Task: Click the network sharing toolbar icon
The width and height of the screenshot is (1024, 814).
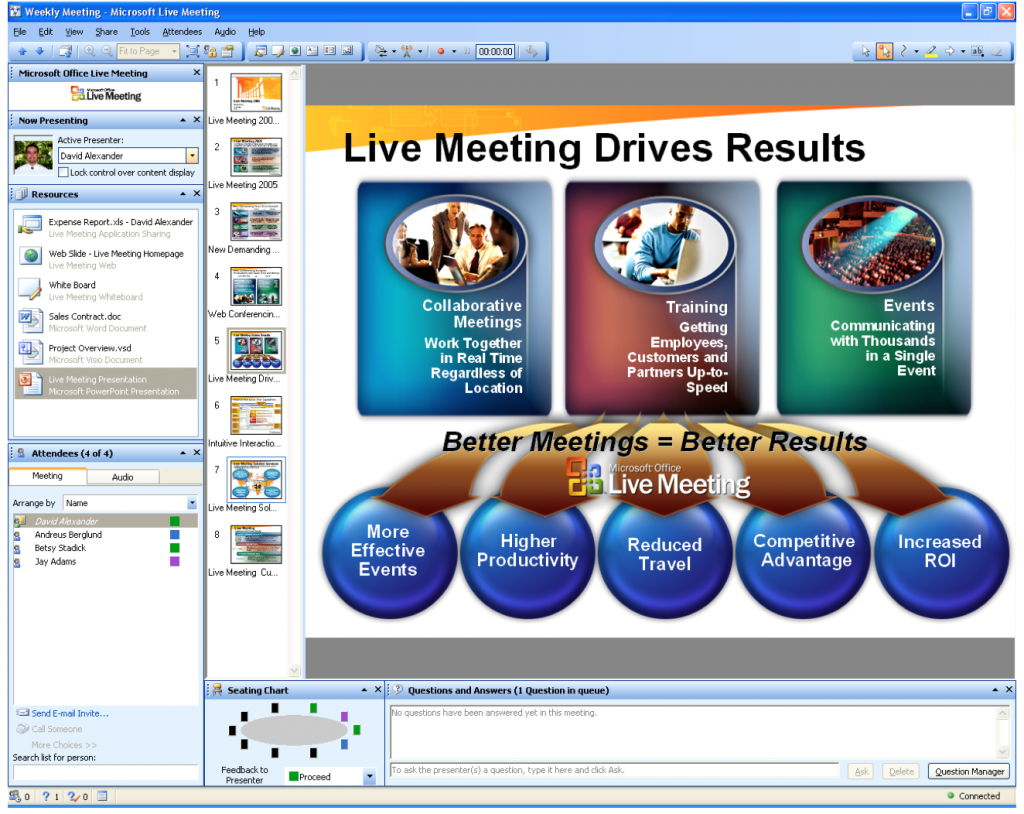Action: point(381,51)
